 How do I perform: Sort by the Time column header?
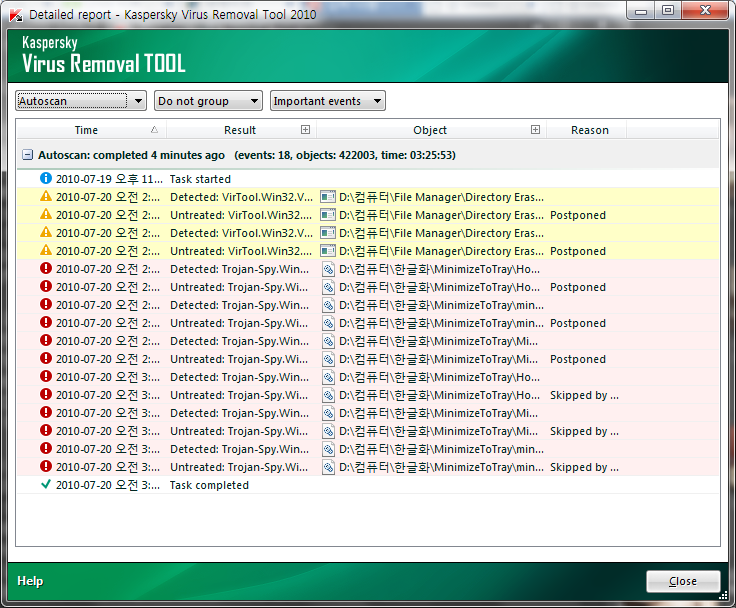click(x=91, y=130)
